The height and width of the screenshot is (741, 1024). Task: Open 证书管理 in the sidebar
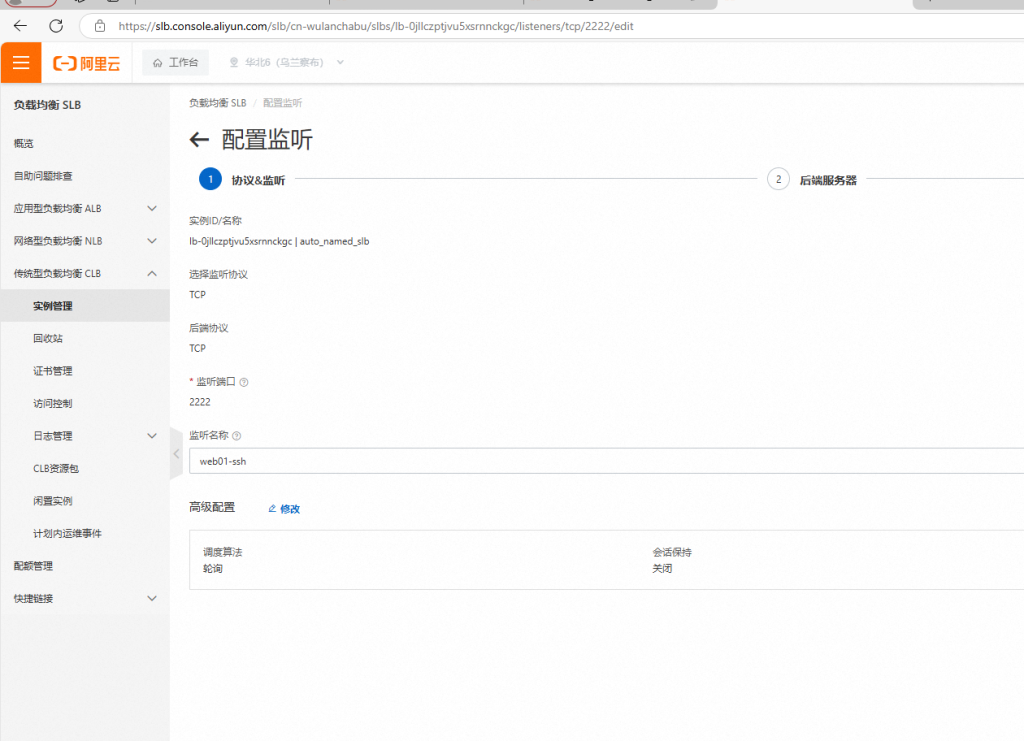(53, 371)
